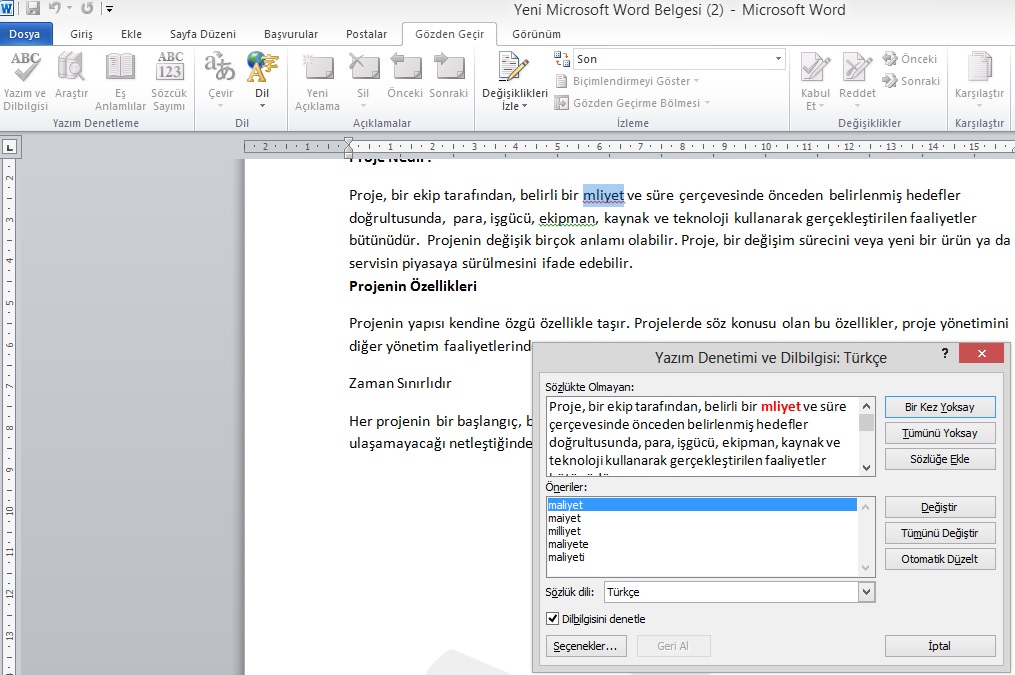The width and height of the screenshot is (1015, 675).
Task: Open the Araştır research tool
Action: coord(71,76)
